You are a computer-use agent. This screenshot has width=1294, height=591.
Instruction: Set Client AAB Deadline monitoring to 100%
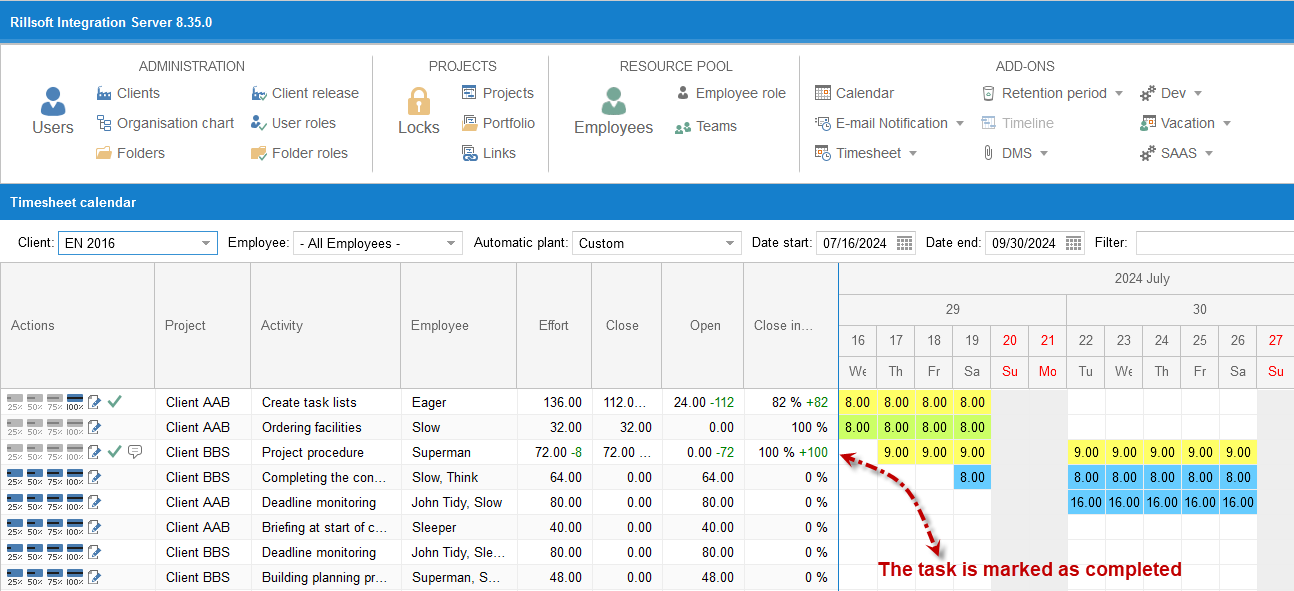(75, 502)
